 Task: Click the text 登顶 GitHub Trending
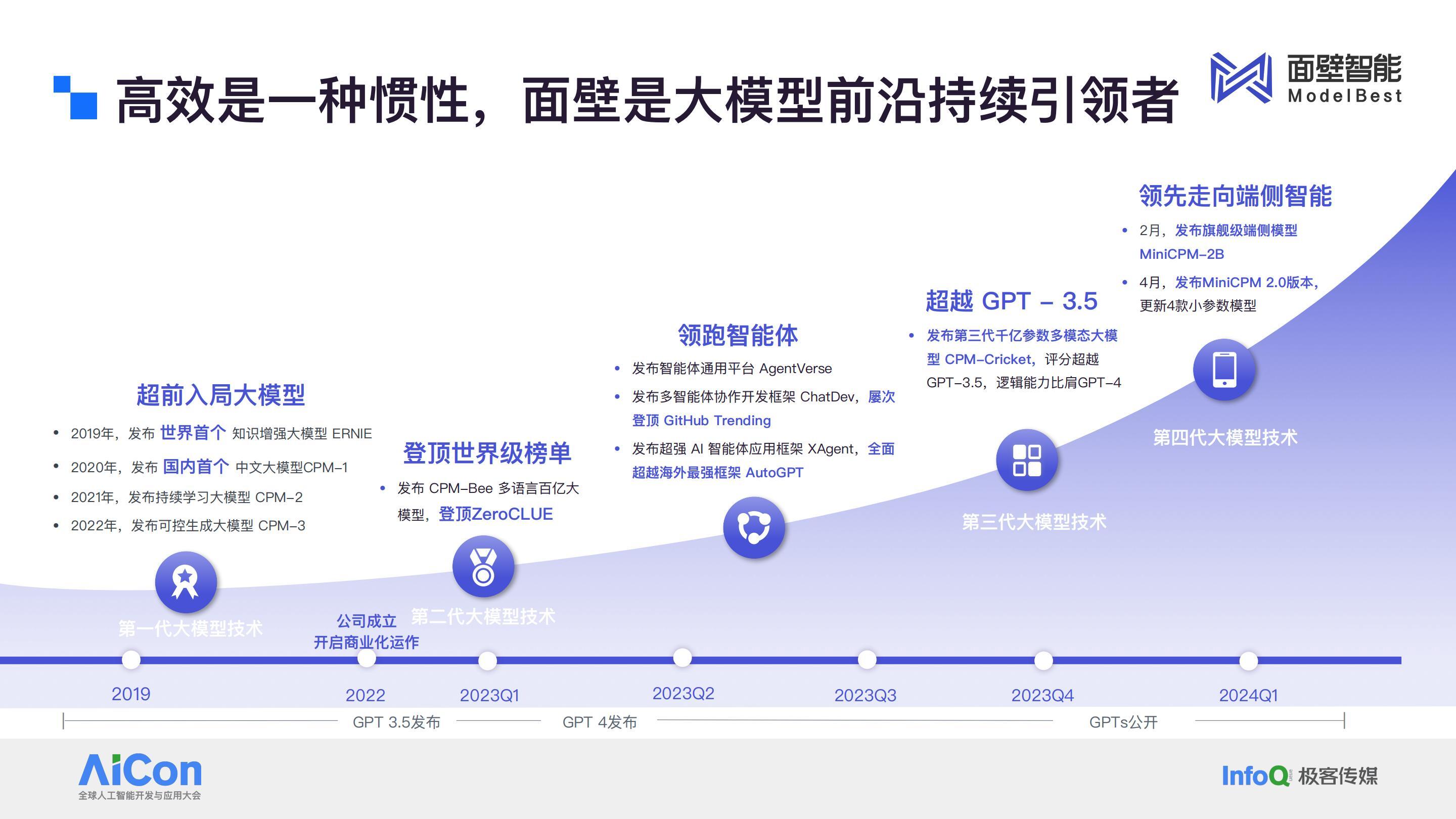(701, 421)
